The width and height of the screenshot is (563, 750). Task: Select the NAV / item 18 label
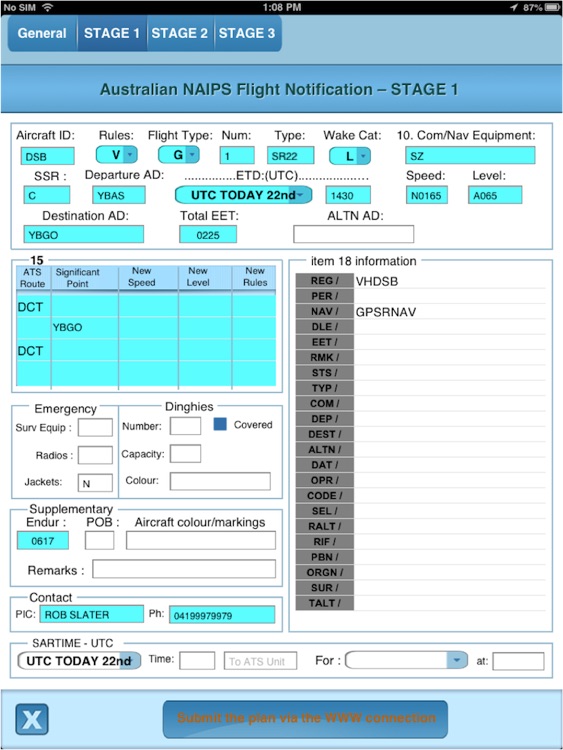tap(325, 311)
